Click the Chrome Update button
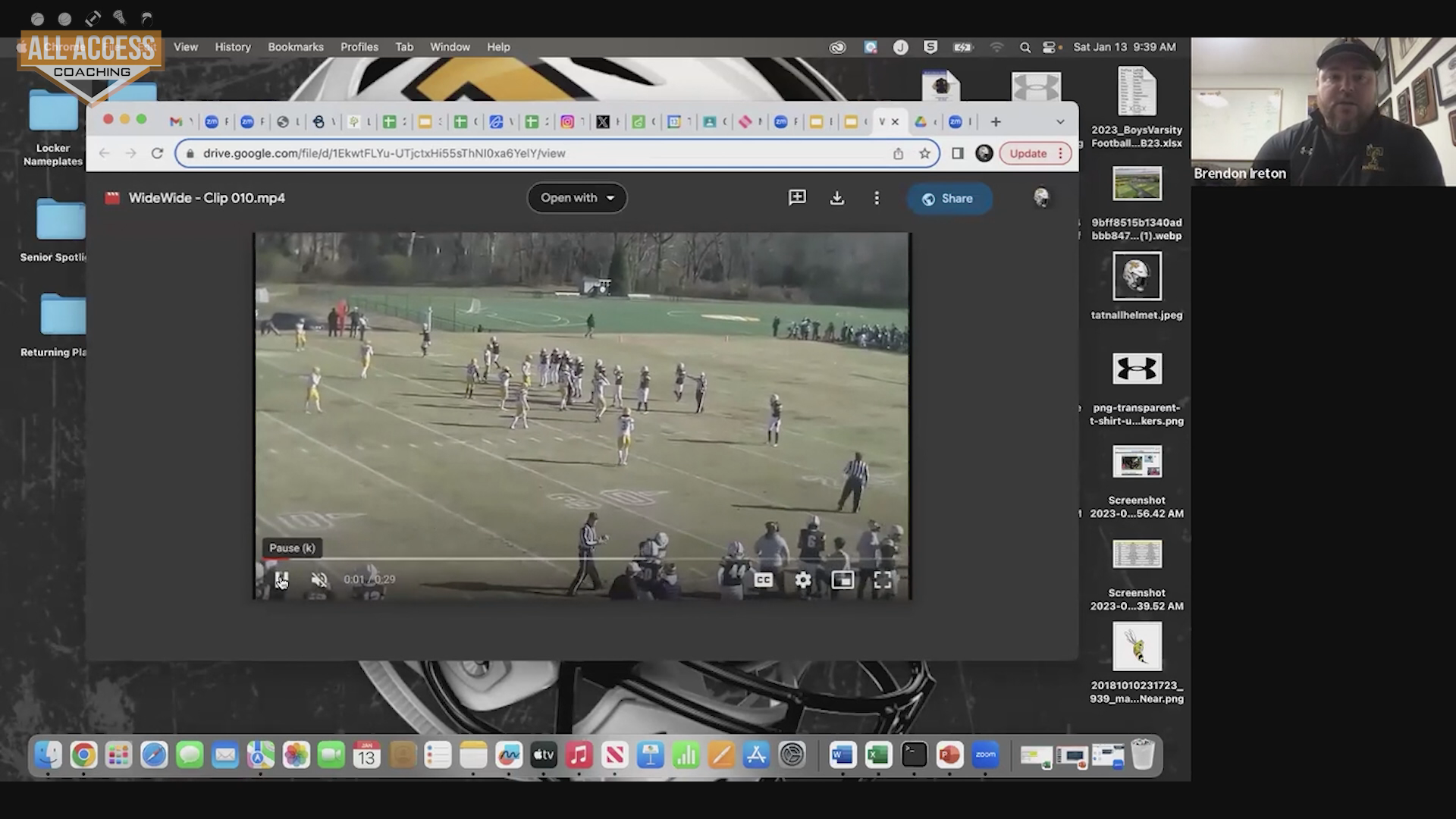 pyautogui.click(x=1035, y=153)
